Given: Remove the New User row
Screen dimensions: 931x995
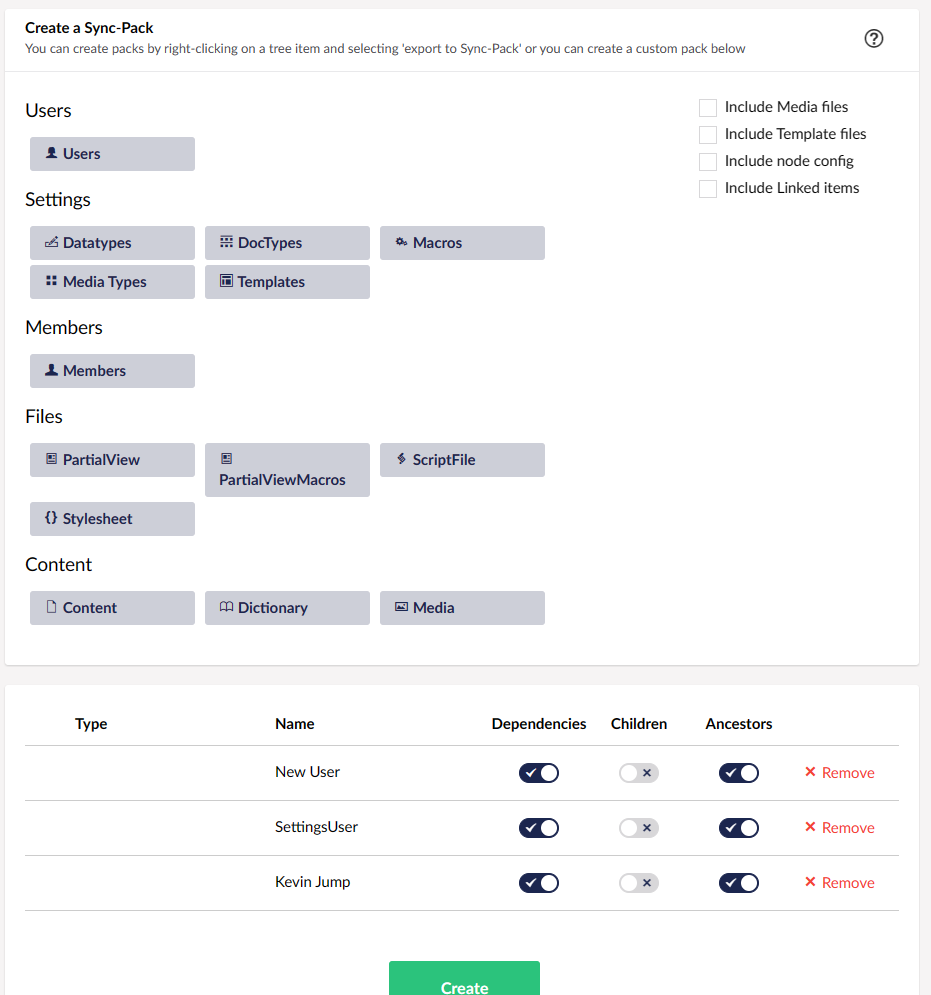Looking at the screenshot, I should pos(840,772).
